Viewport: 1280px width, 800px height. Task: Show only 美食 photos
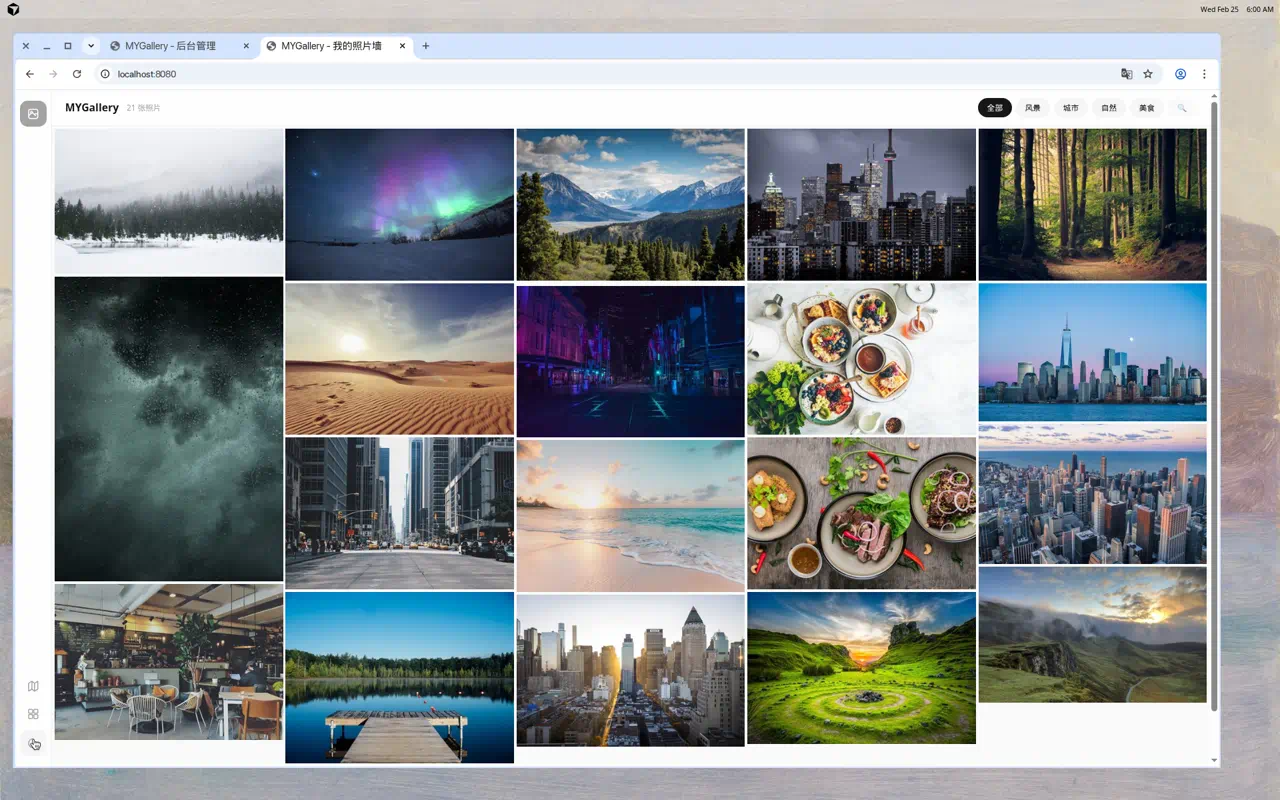[x=1146, y=108]
